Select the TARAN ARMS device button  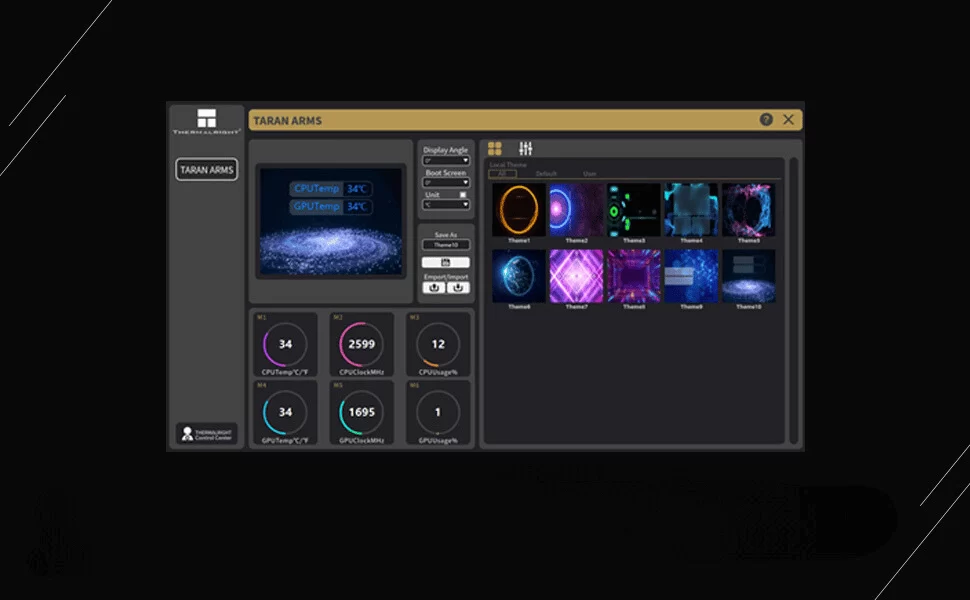(207, 169)
